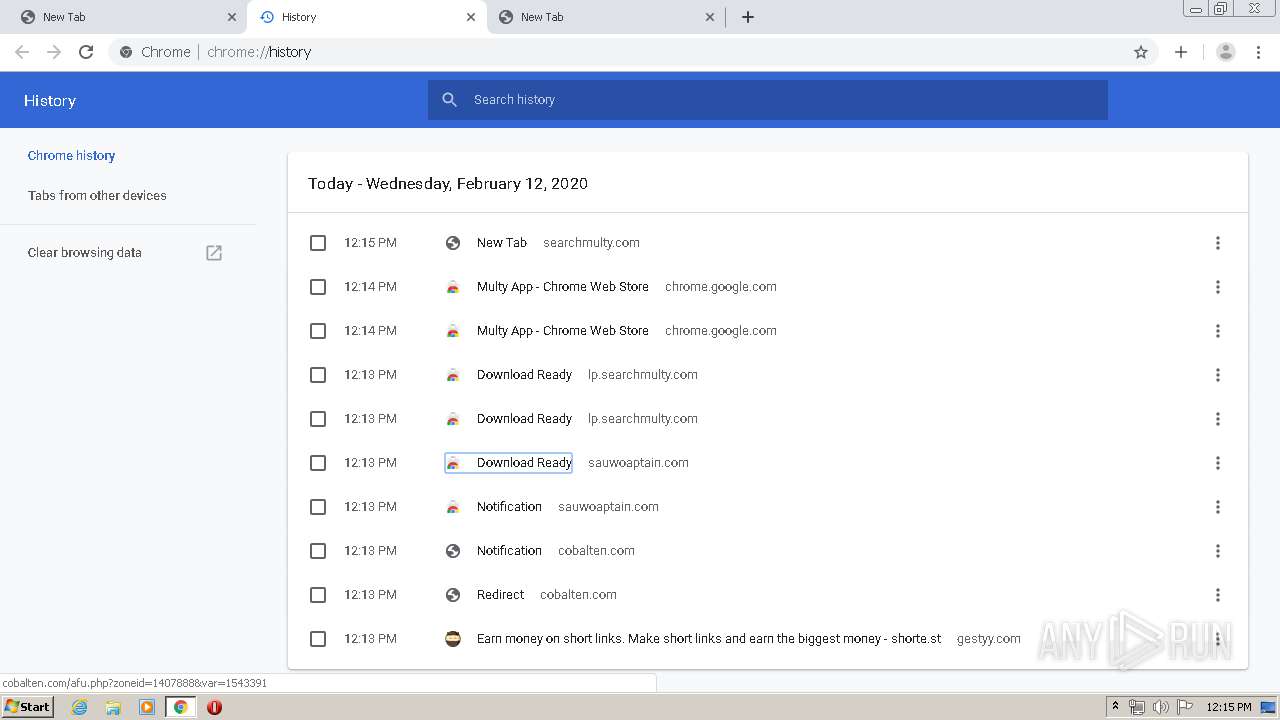Open a new tab with the plus button
This screenshot has height=720, width=1280.
click(x=748, y=17)
